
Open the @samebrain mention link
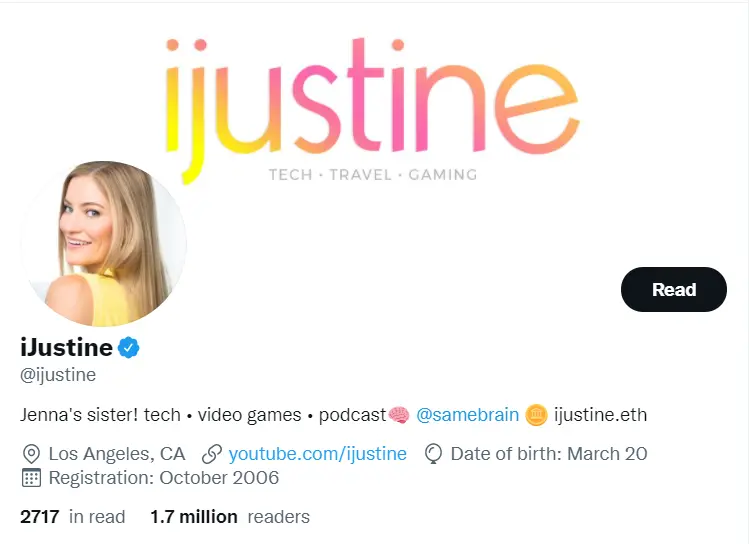(x=467, y=415)
